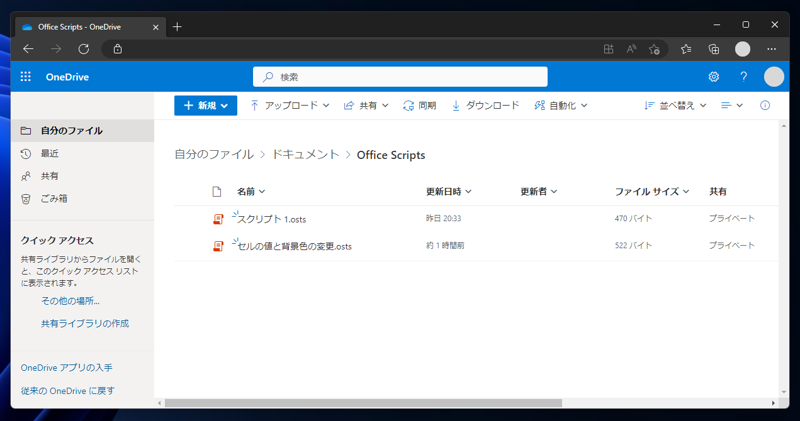The image size is (800, 421).
Task: Open the 並べ替え sort dropdown
Action: coord(675,106)
